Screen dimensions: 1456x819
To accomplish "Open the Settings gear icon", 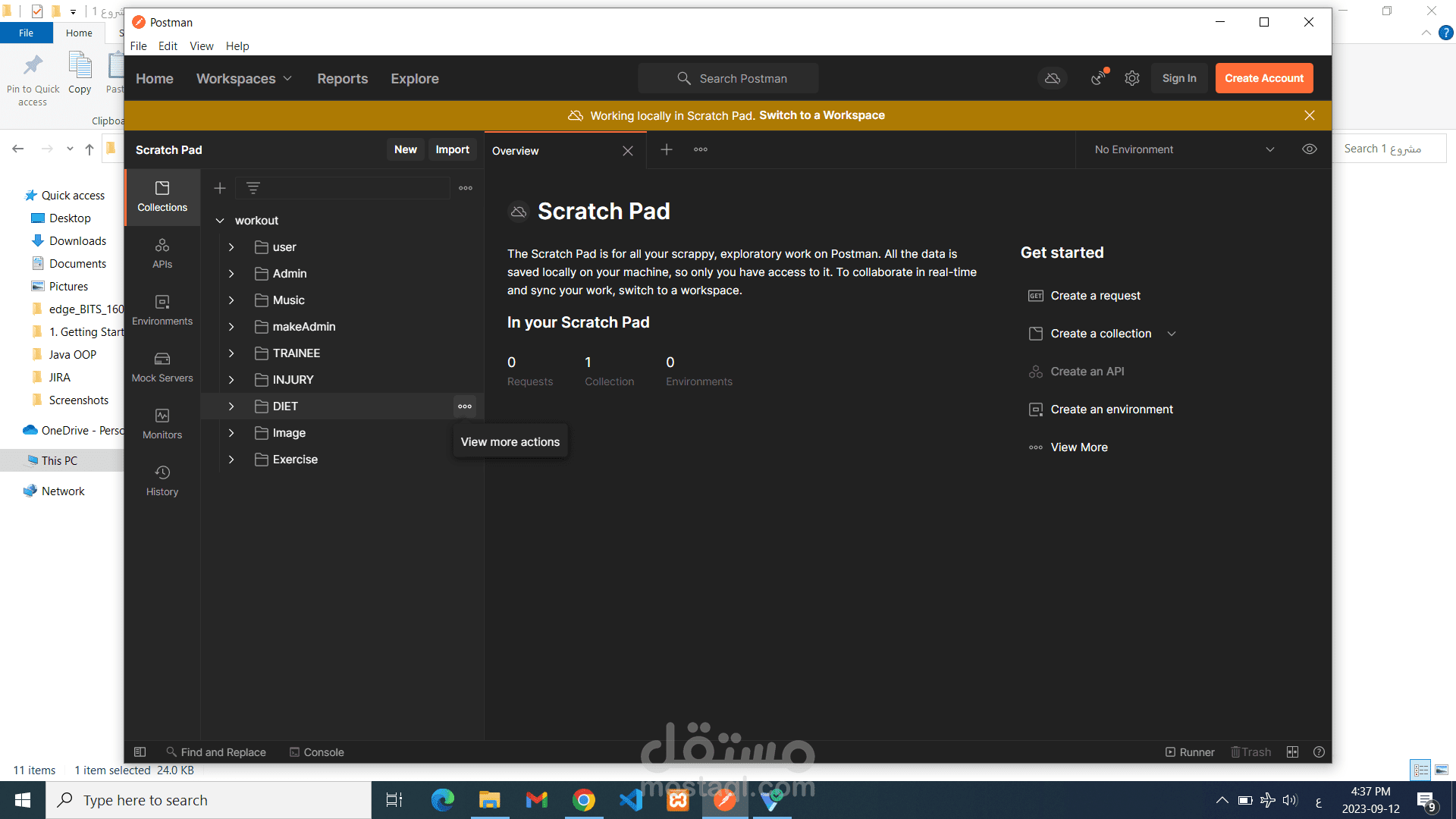I will [x=1132, y=78].
